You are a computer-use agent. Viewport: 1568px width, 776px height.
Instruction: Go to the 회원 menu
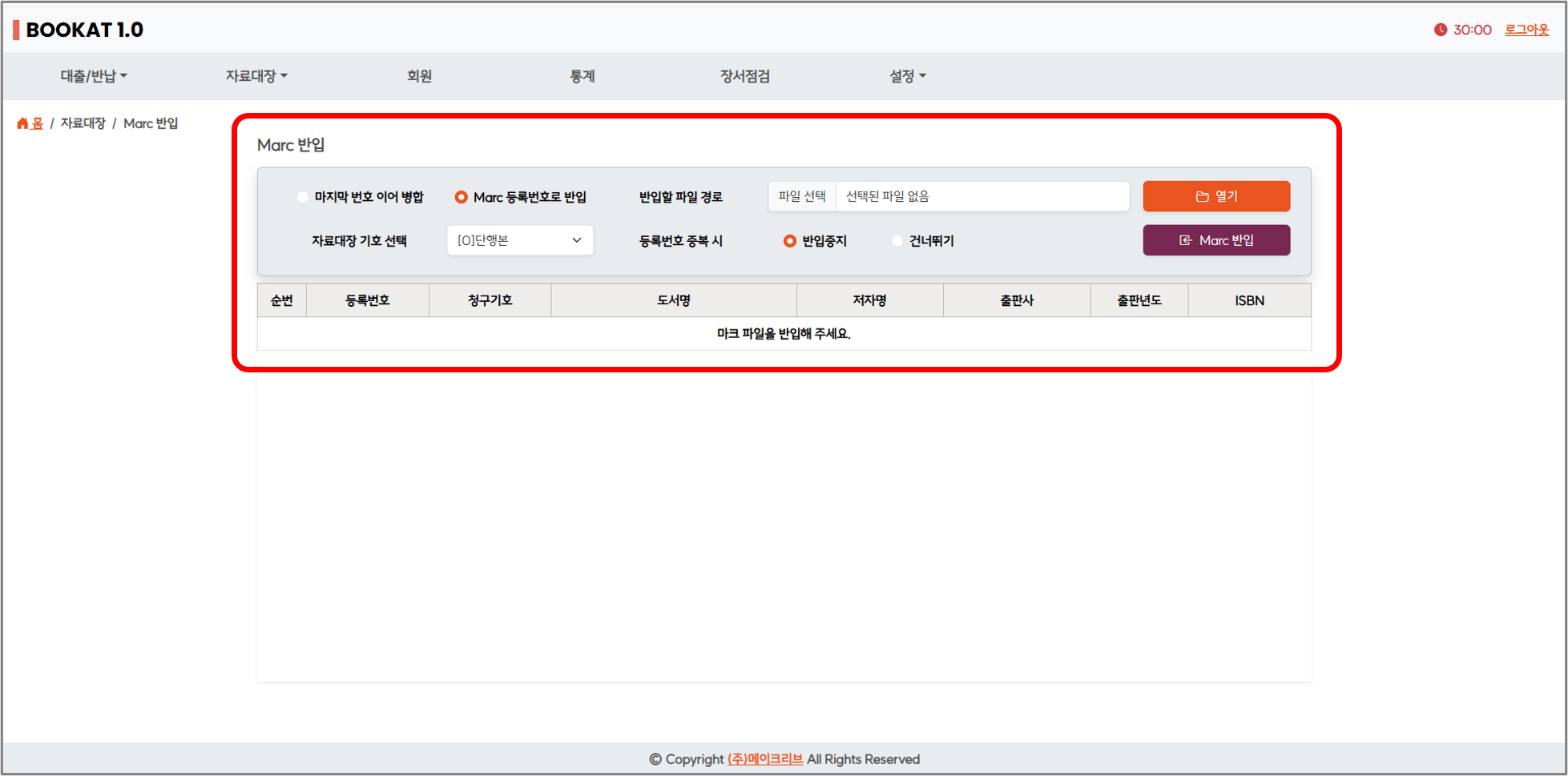click(x=419, y=76)
